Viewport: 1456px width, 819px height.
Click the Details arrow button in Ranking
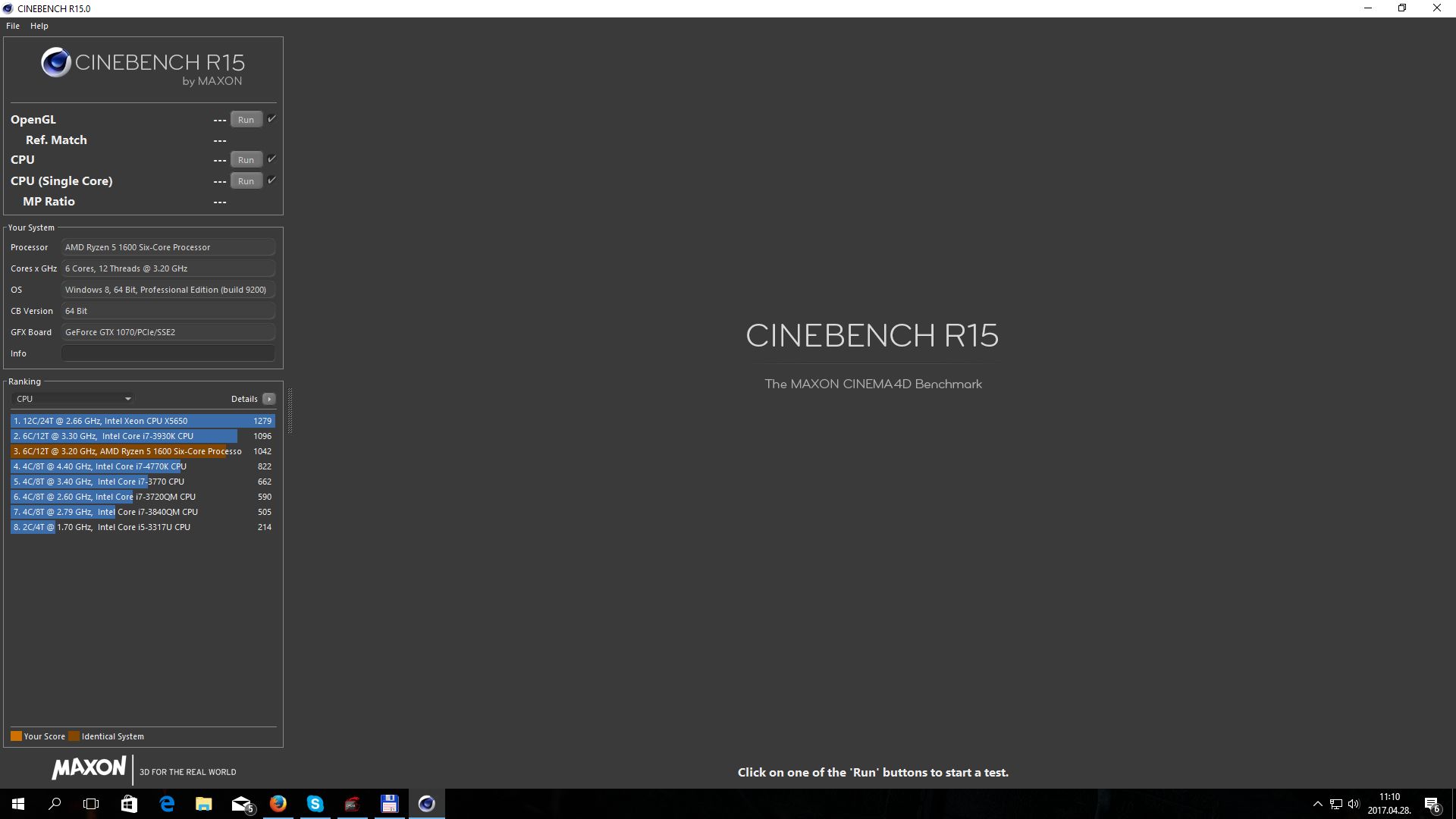[x=268, y=399]
